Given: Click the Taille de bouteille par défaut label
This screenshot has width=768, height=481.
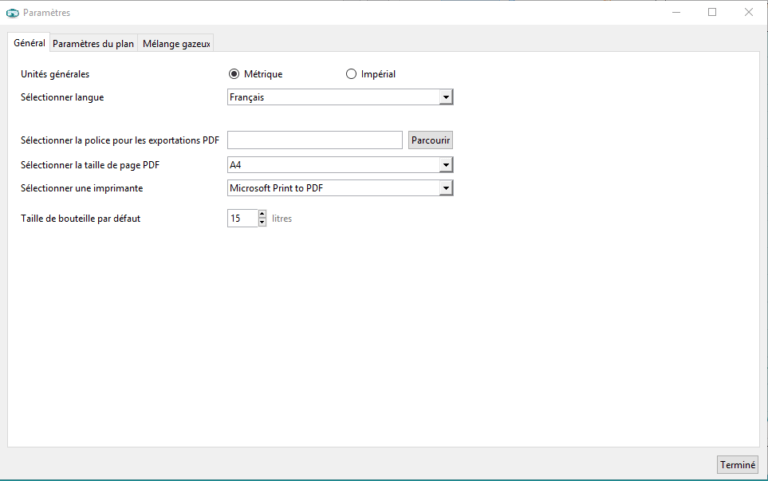Looking at the screenshot, I should point(80,218).
